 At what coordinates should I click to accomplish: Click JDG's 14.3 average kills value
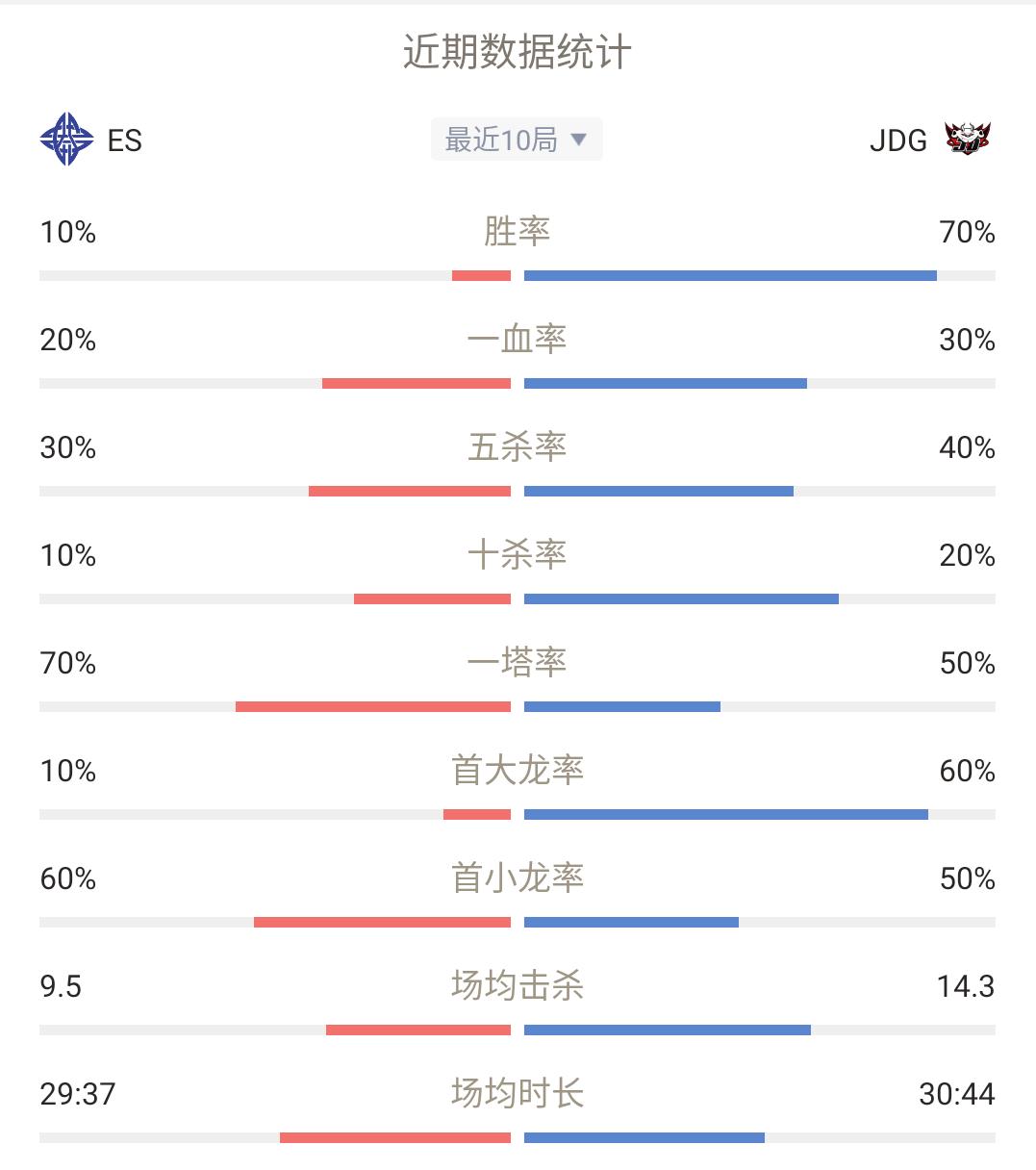click(x=966, y=986)
